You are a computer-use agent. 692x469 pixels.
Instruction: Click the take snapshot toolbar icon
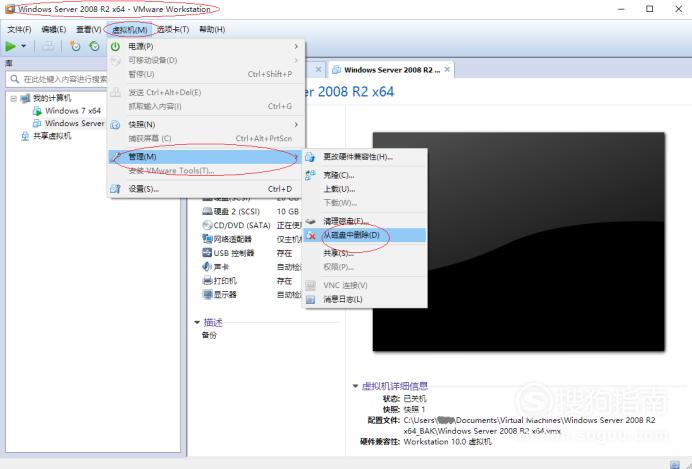point(75,46)
